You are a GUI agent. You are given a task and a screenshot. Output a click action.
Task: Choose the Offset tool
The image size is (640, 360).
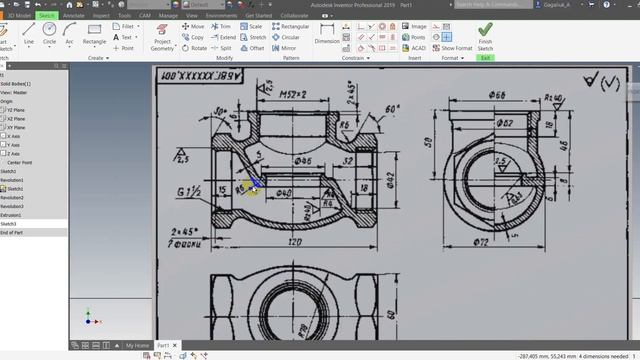pos(252,48)
